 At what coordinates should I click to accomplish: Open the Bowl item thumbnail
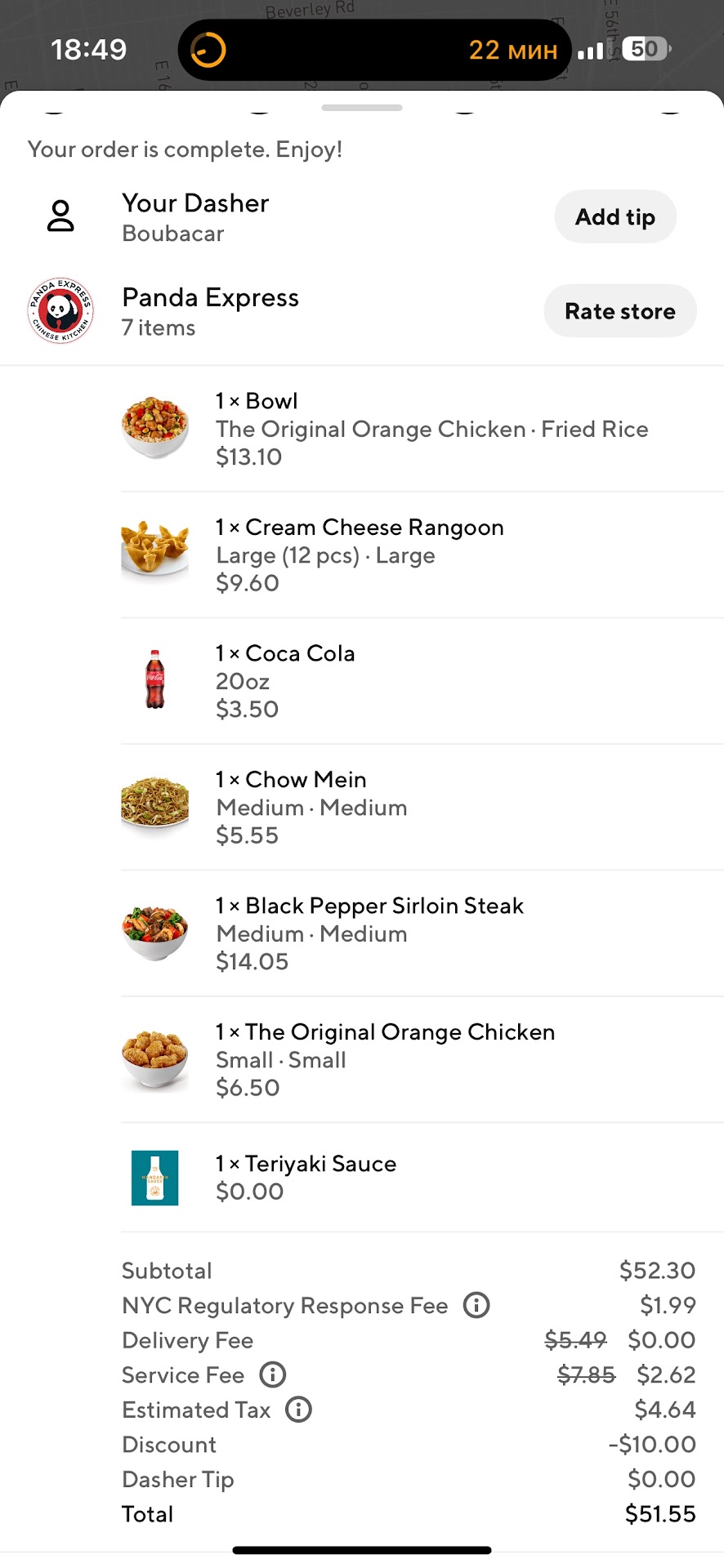point(154,427)
